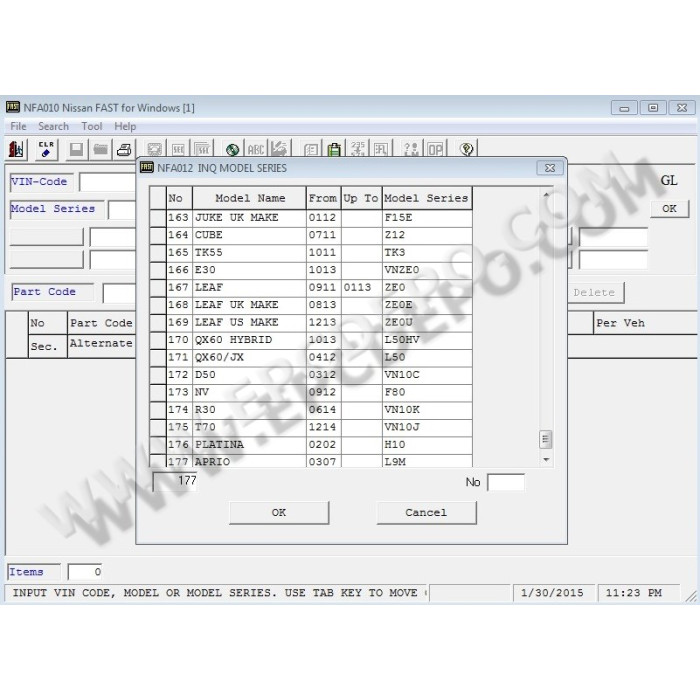The image size is (700, 700).
Task: Close the NFA012 INQ MODEL SERIES dialog
Action: point(550,168)
